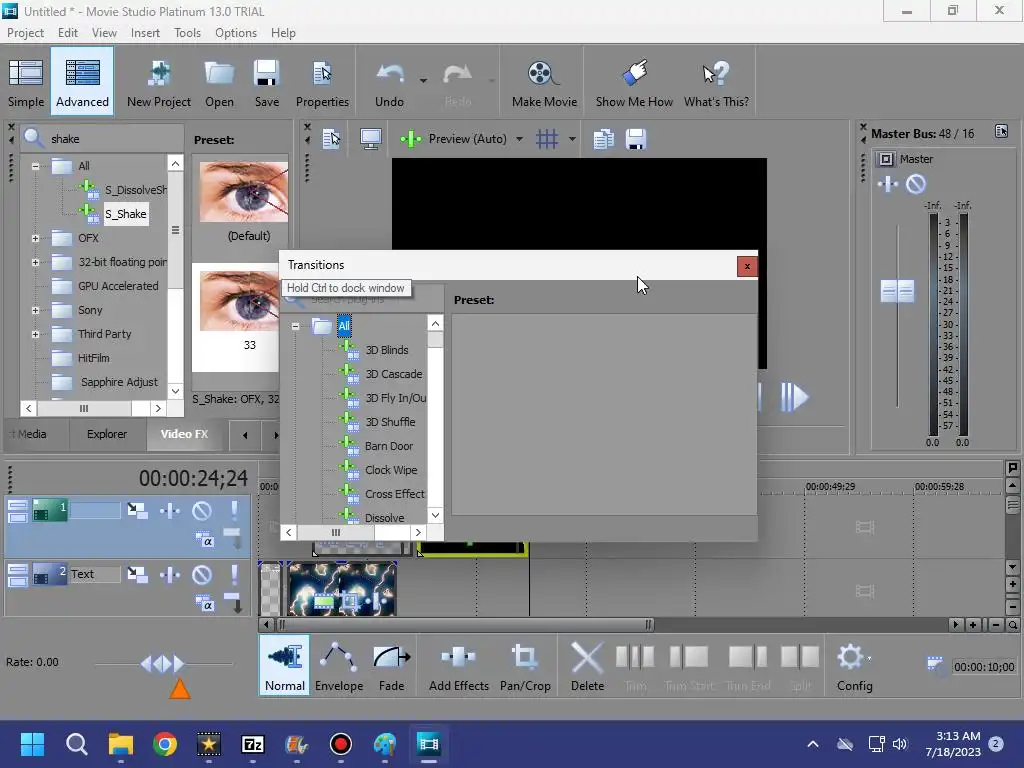Open Track FX on Text track

(170, 575)
